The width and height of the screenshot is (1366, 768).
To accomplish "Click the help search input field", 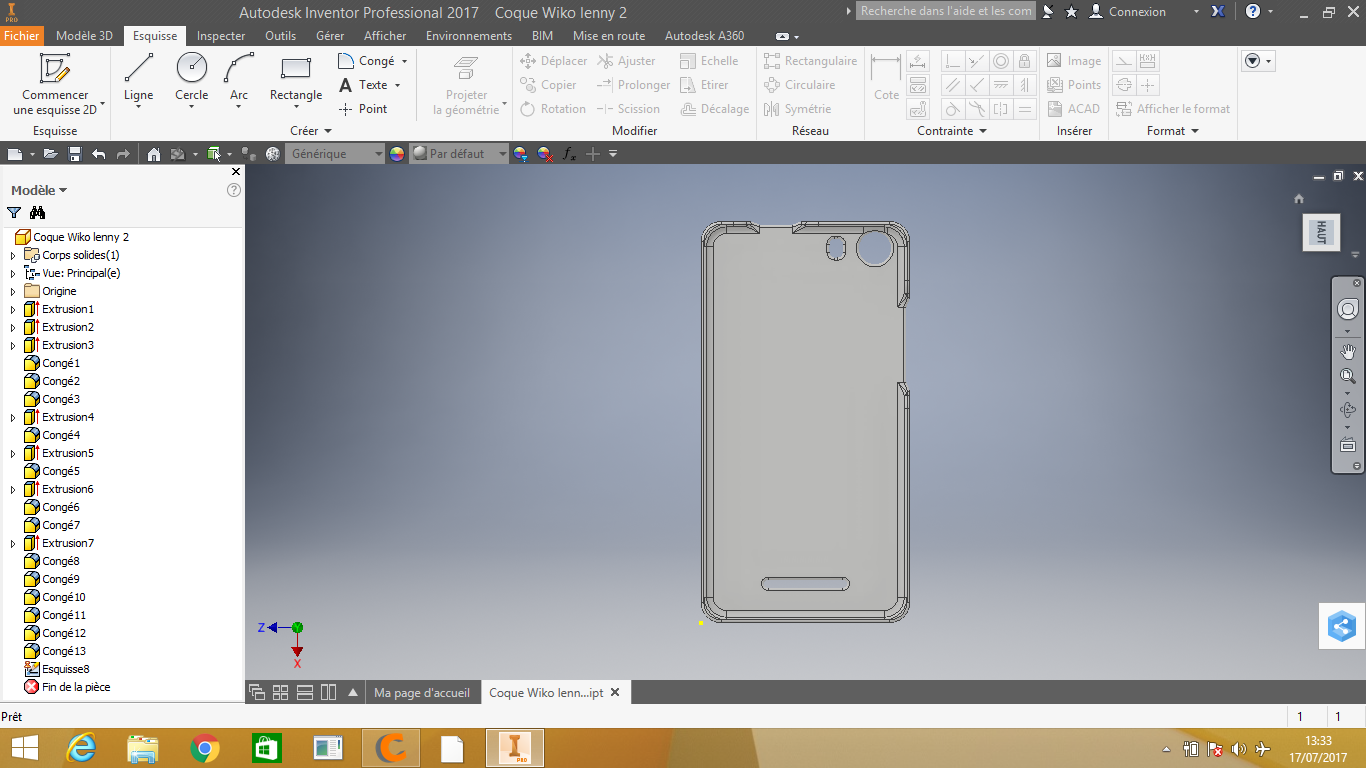I will coord(946,12).
